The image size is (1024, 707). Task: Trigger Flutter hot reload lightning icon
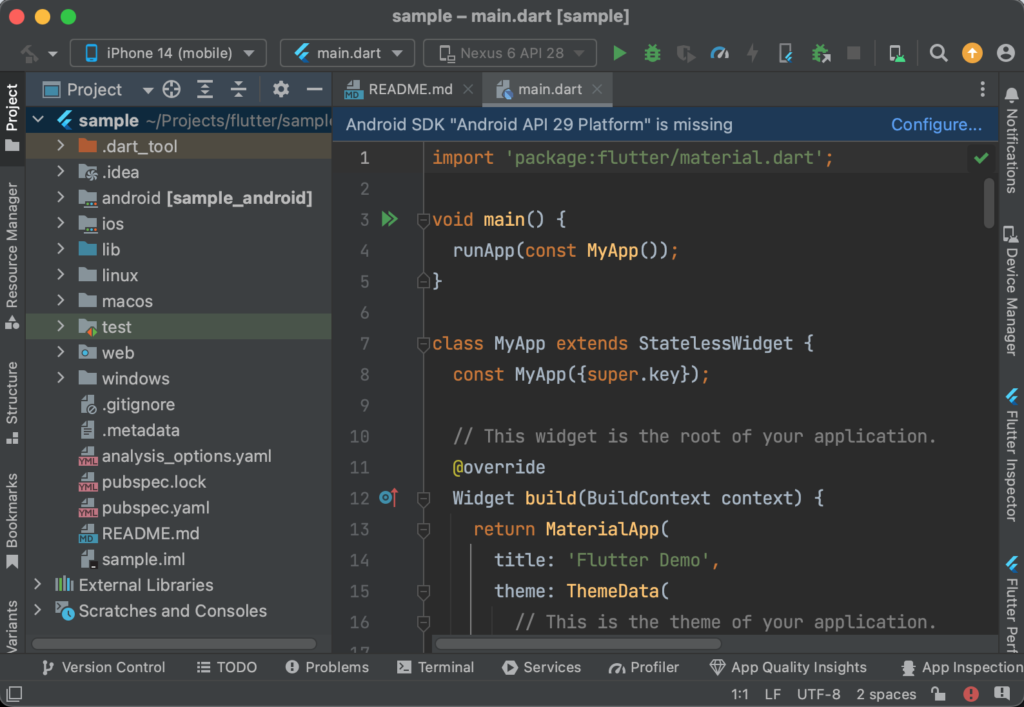point(752,53)
